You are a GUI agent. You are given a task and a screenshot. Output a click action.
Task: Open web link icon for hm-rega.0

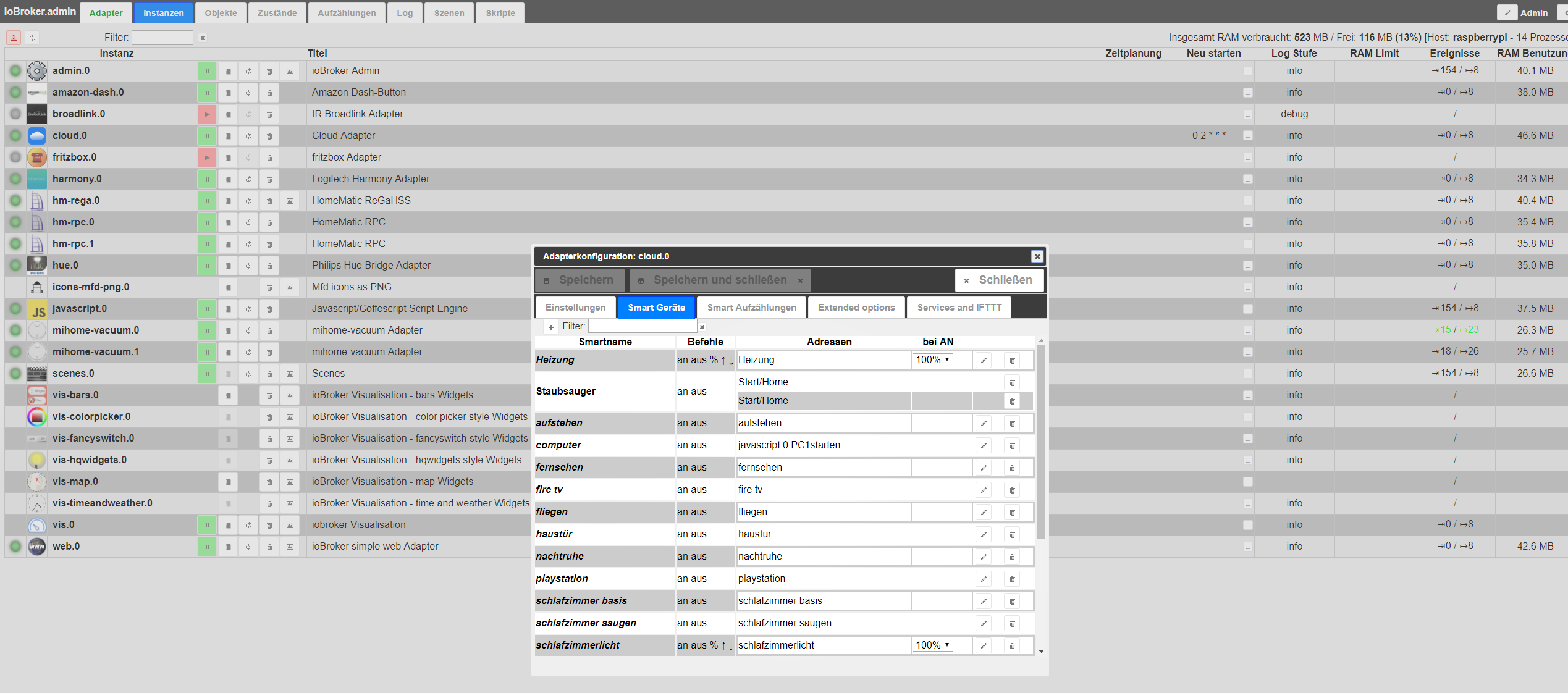pos(290,201)
